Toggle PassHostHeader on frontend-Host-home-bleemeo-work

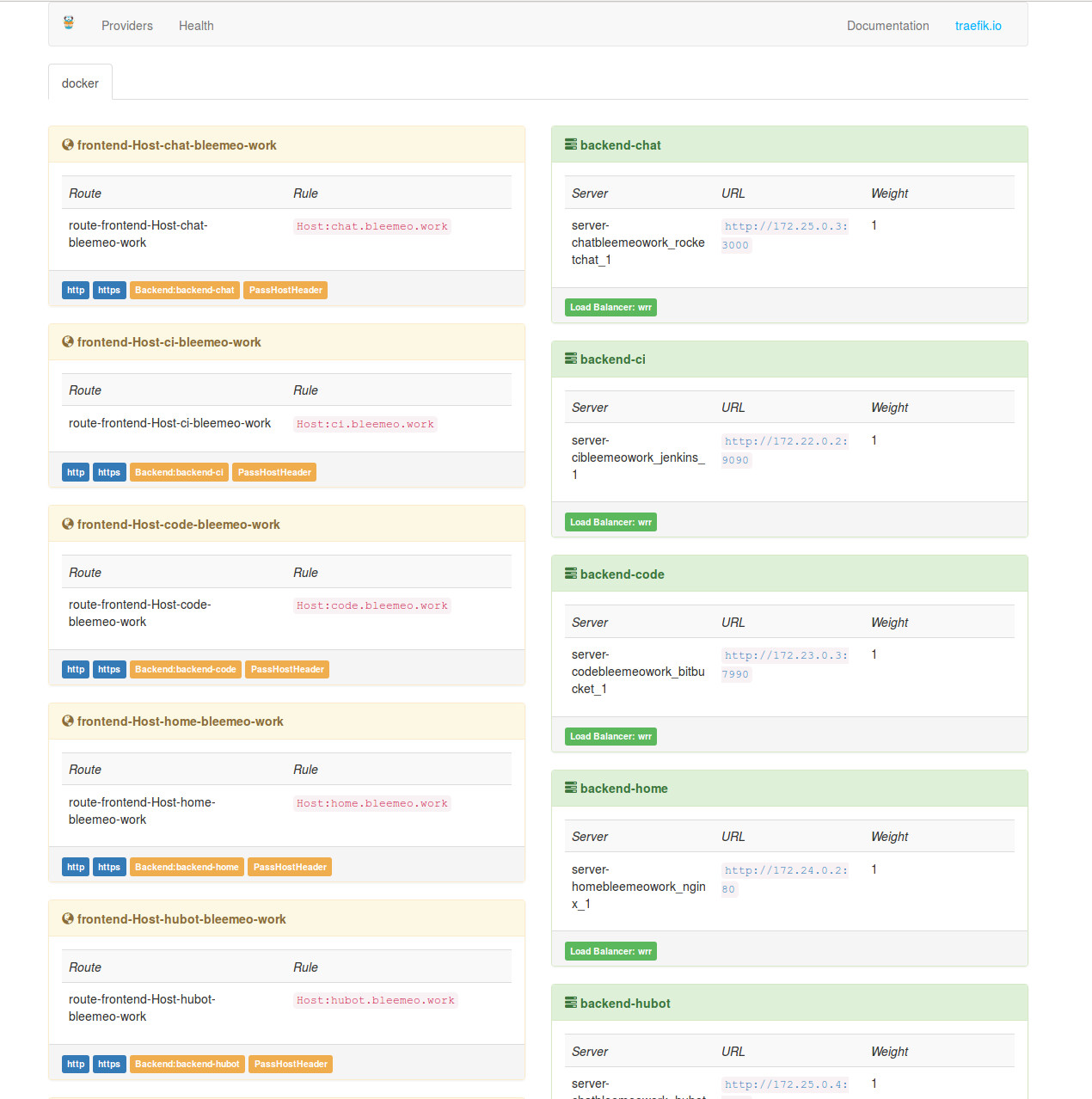[289, 867]
